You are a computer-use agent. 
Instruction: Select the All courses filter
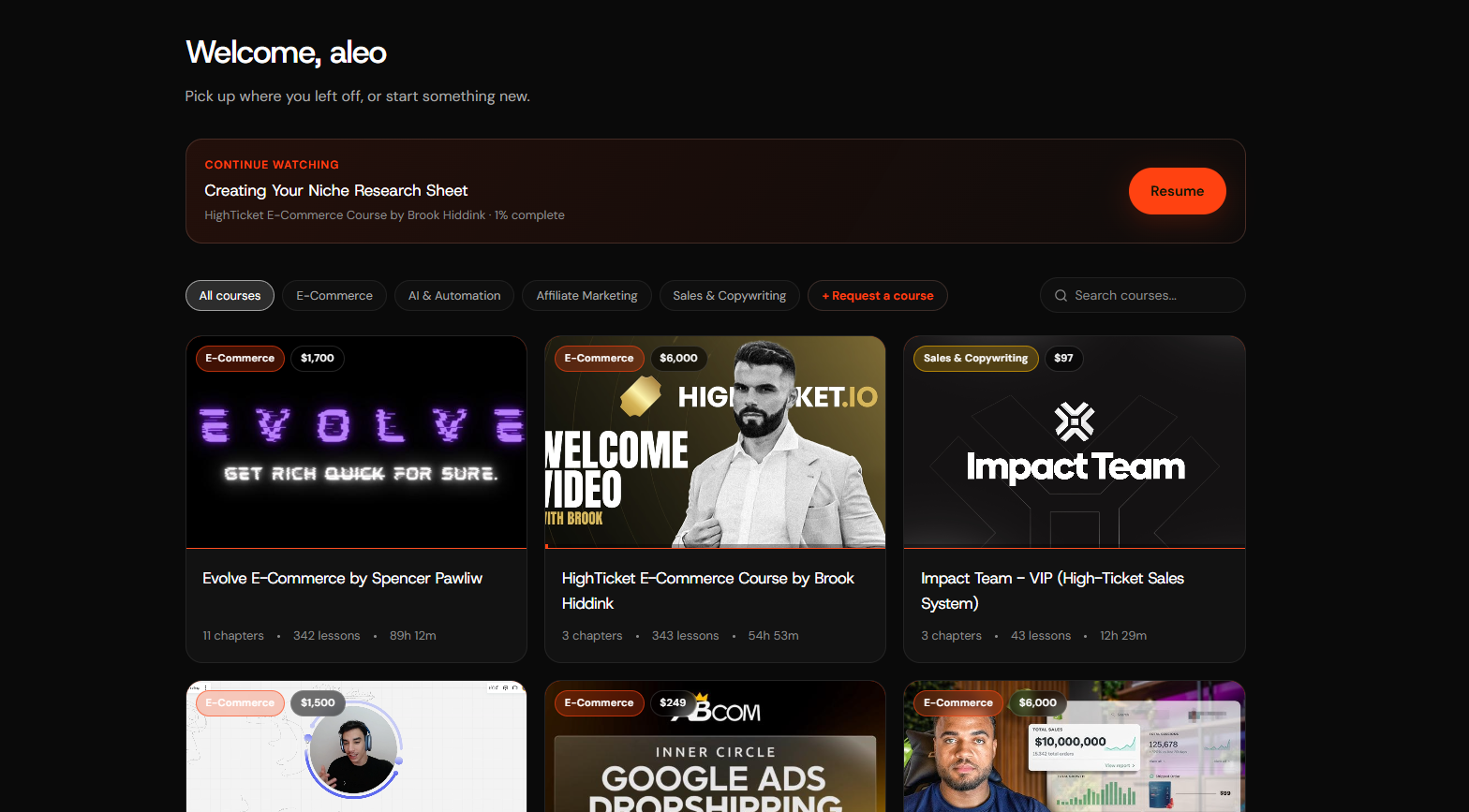point(230,296)
